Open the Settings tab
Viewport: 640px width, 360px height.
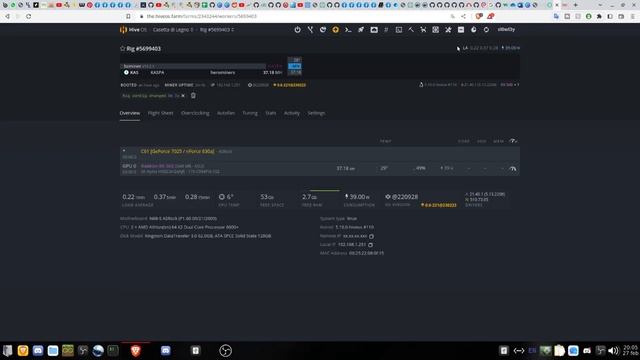(316, 113)
